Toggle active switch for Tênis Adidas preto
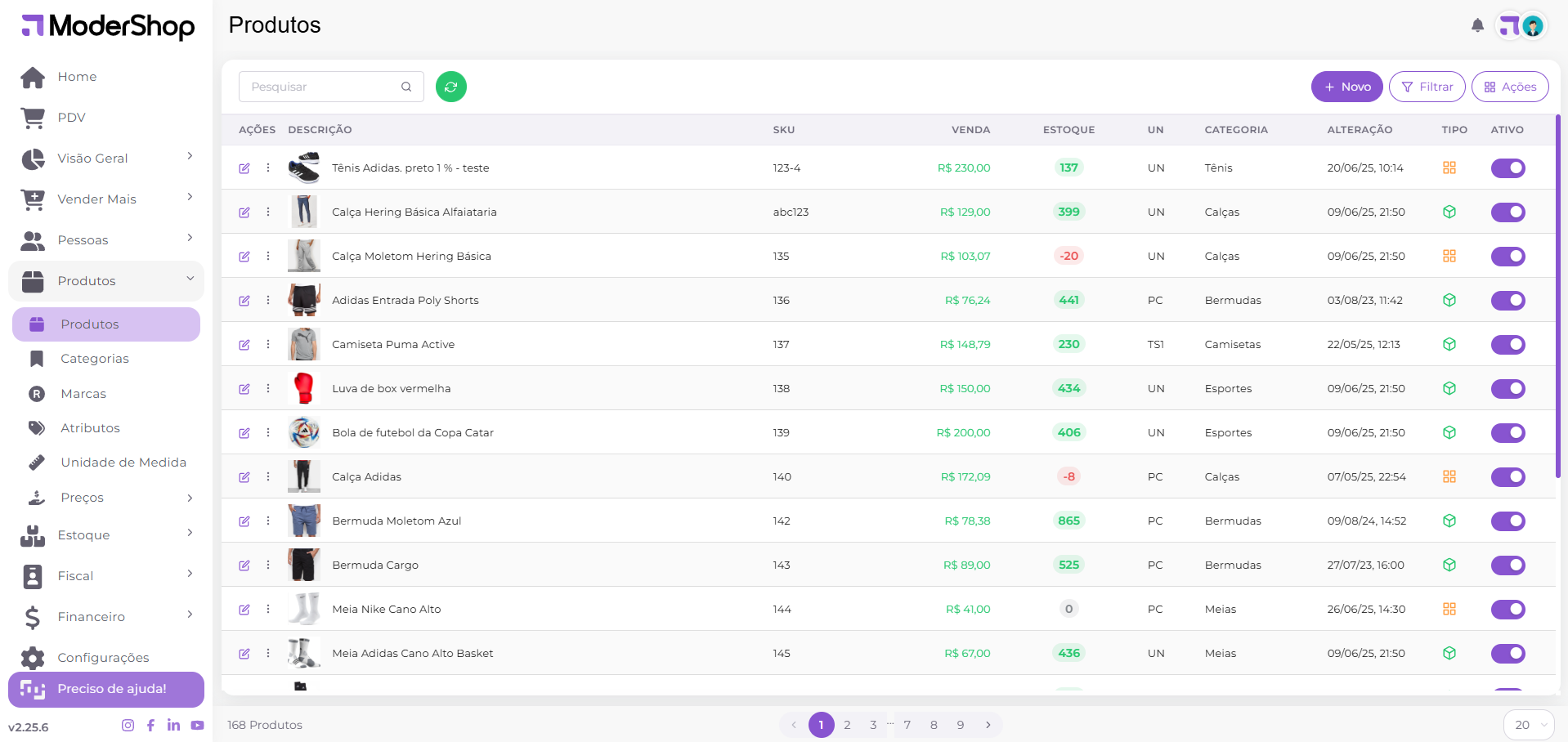The image size is (1568, 742). [x=1508, y=168]
